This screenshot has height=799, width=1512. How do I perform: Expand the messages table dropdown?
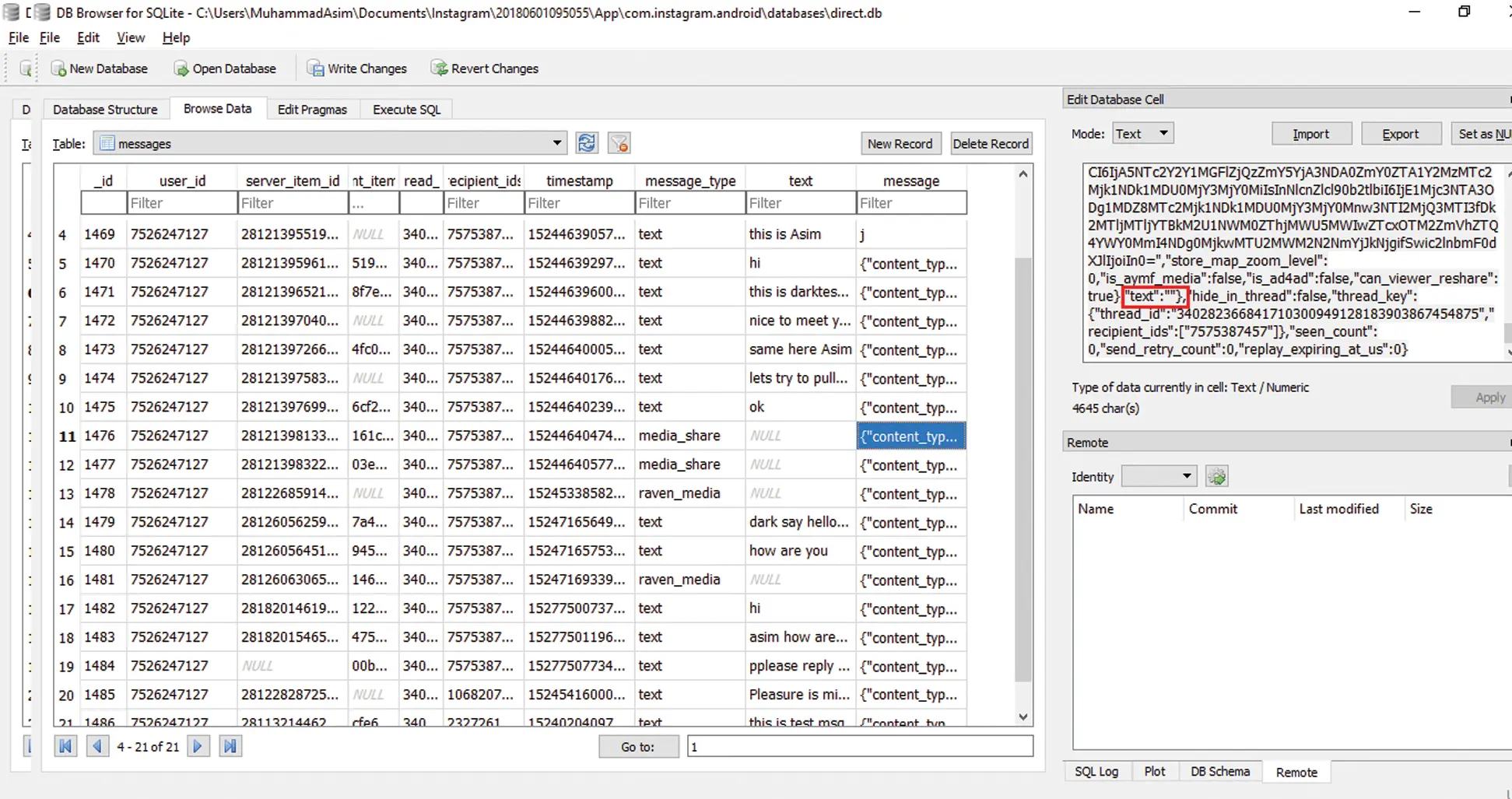click(329, 143)
